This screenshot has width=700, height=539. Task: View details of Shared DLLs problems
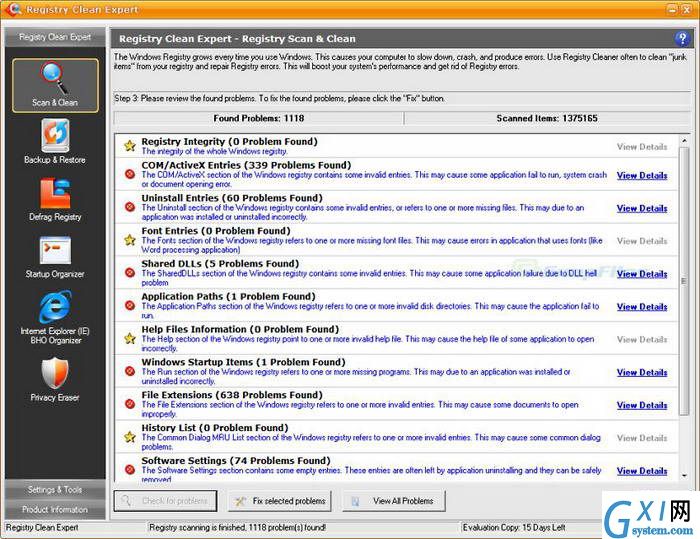(x=642, y=274)
